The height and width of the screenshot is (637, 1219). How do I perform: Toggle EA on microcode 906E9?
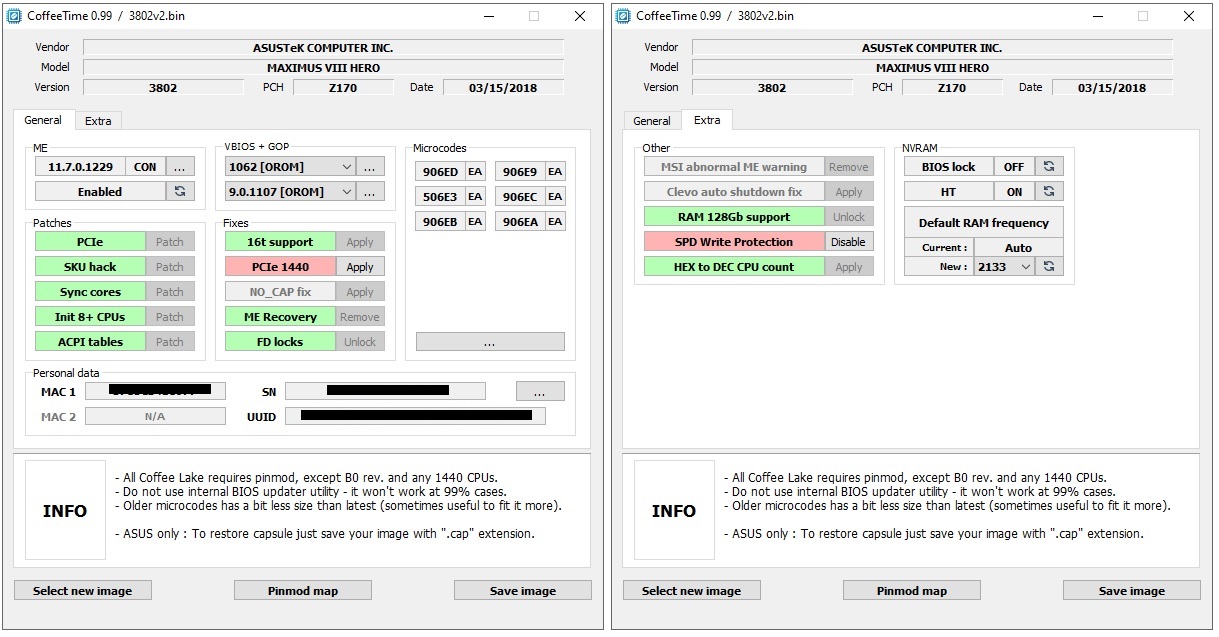[x=555, y=171]
